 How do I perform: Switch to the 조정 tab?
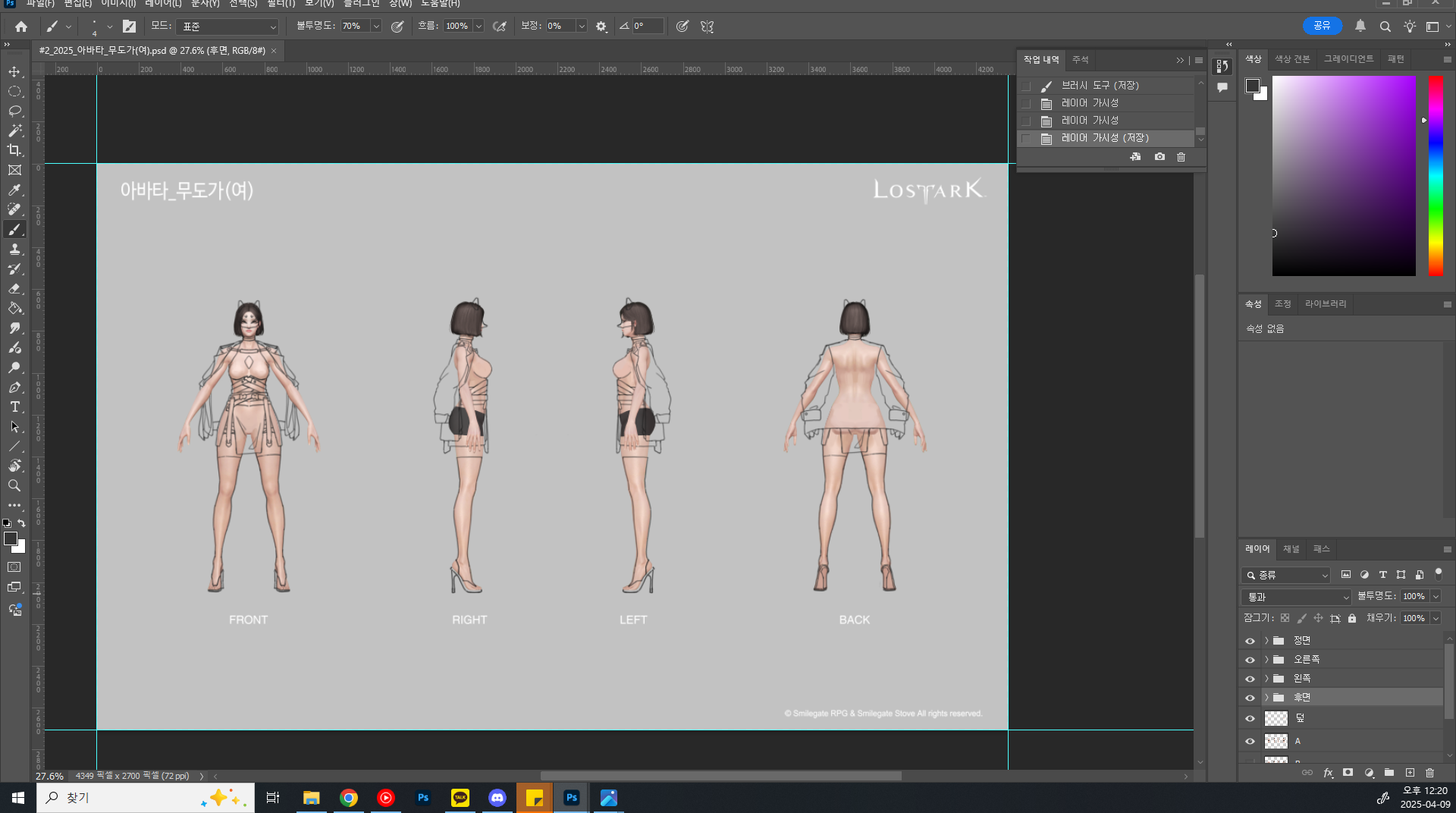click(x=1282, y=304)
